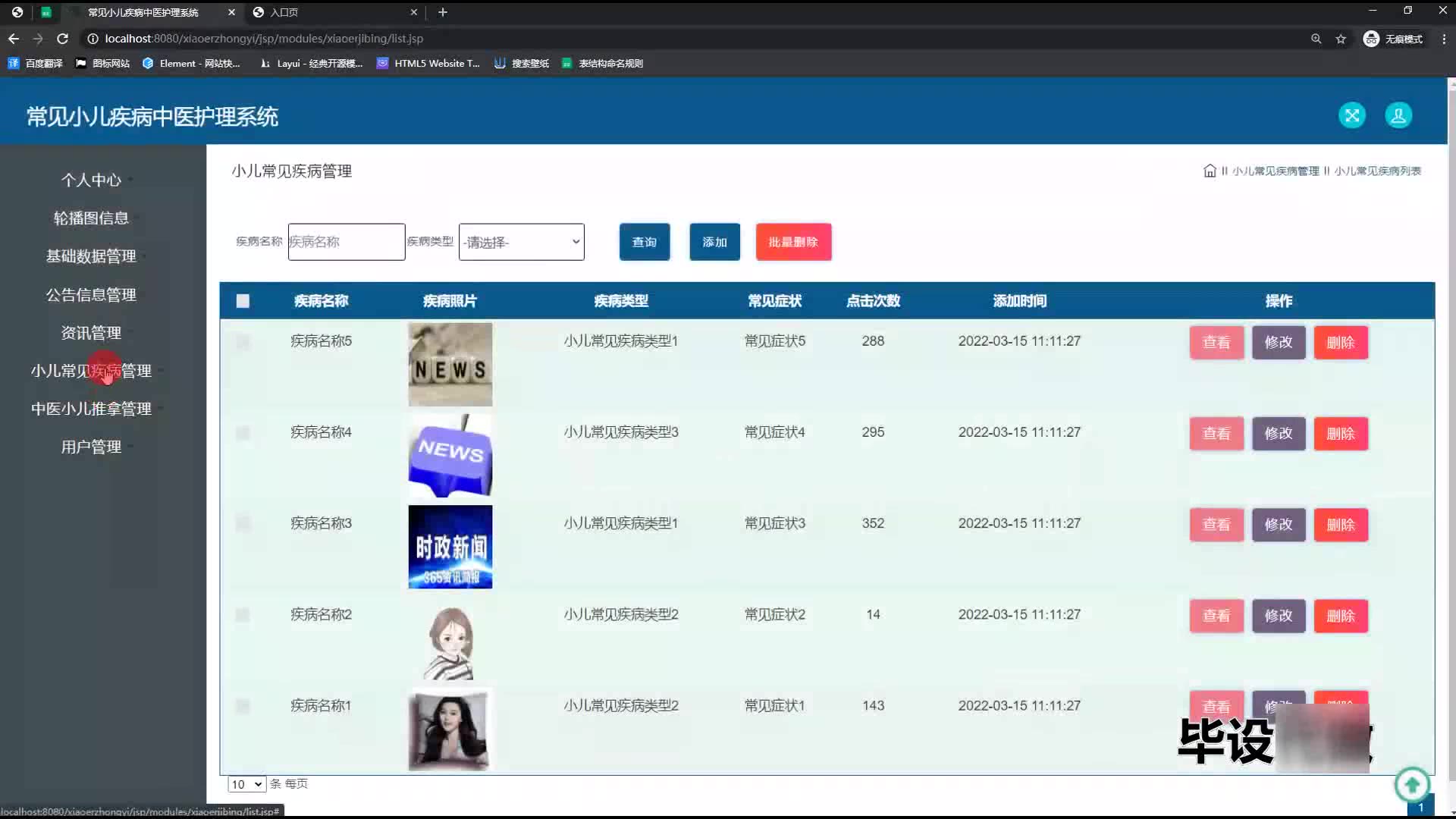Reload the page with browser refresh icon
This screenshot has width=1456, height=819.
coord(63,39)
